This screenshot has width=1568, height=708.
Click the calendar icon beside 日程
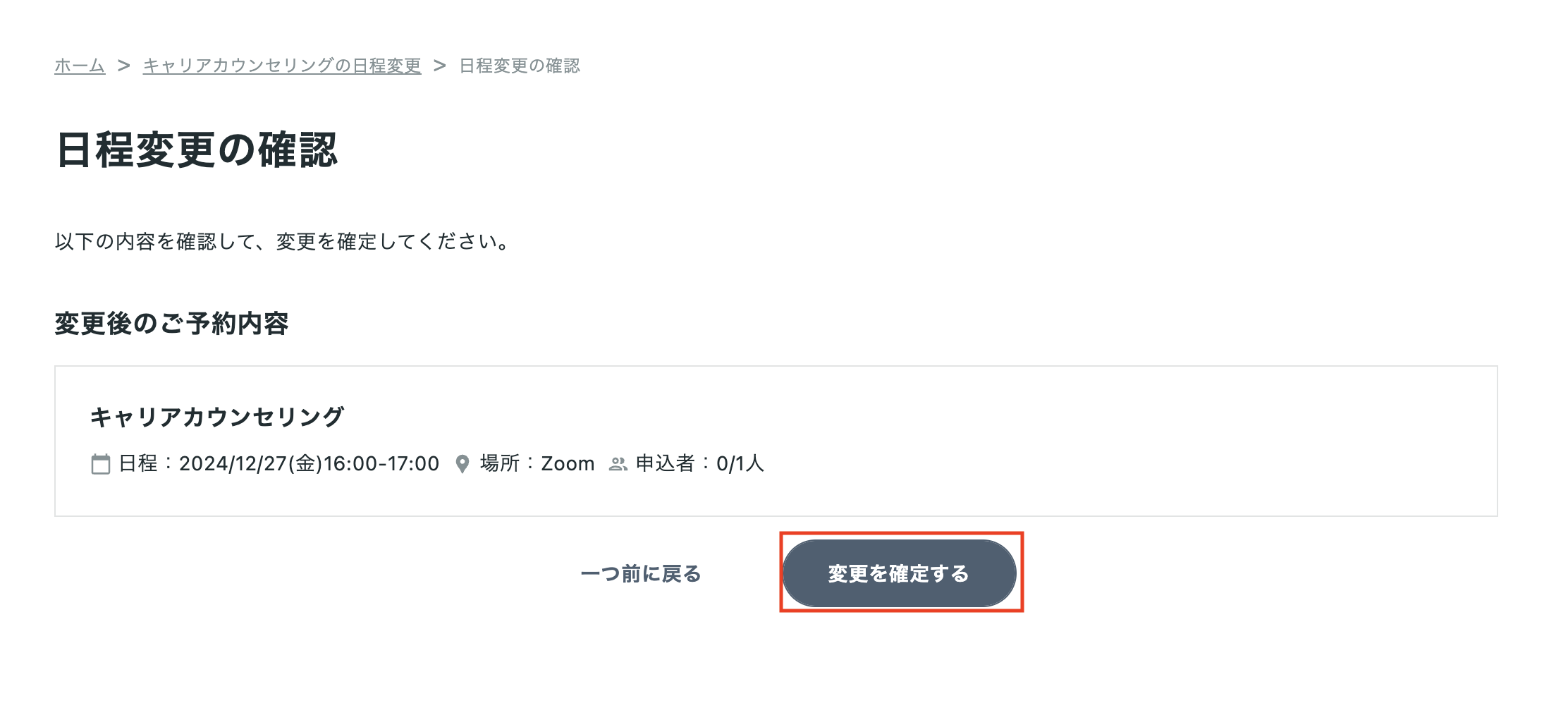pos(101,464)
